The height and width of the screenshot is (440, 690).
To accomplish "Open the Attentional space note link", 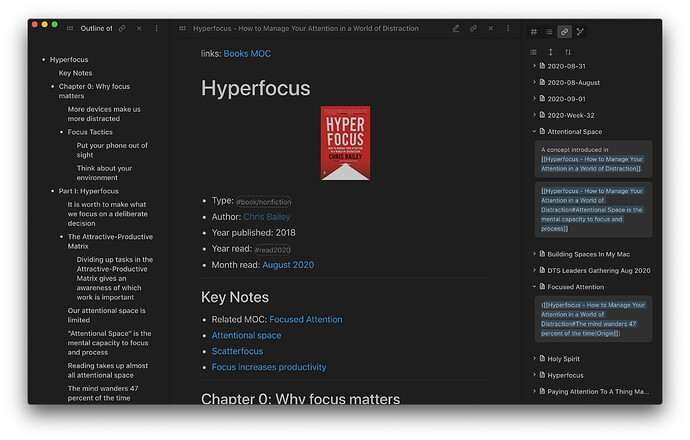I will coord(246,335).
